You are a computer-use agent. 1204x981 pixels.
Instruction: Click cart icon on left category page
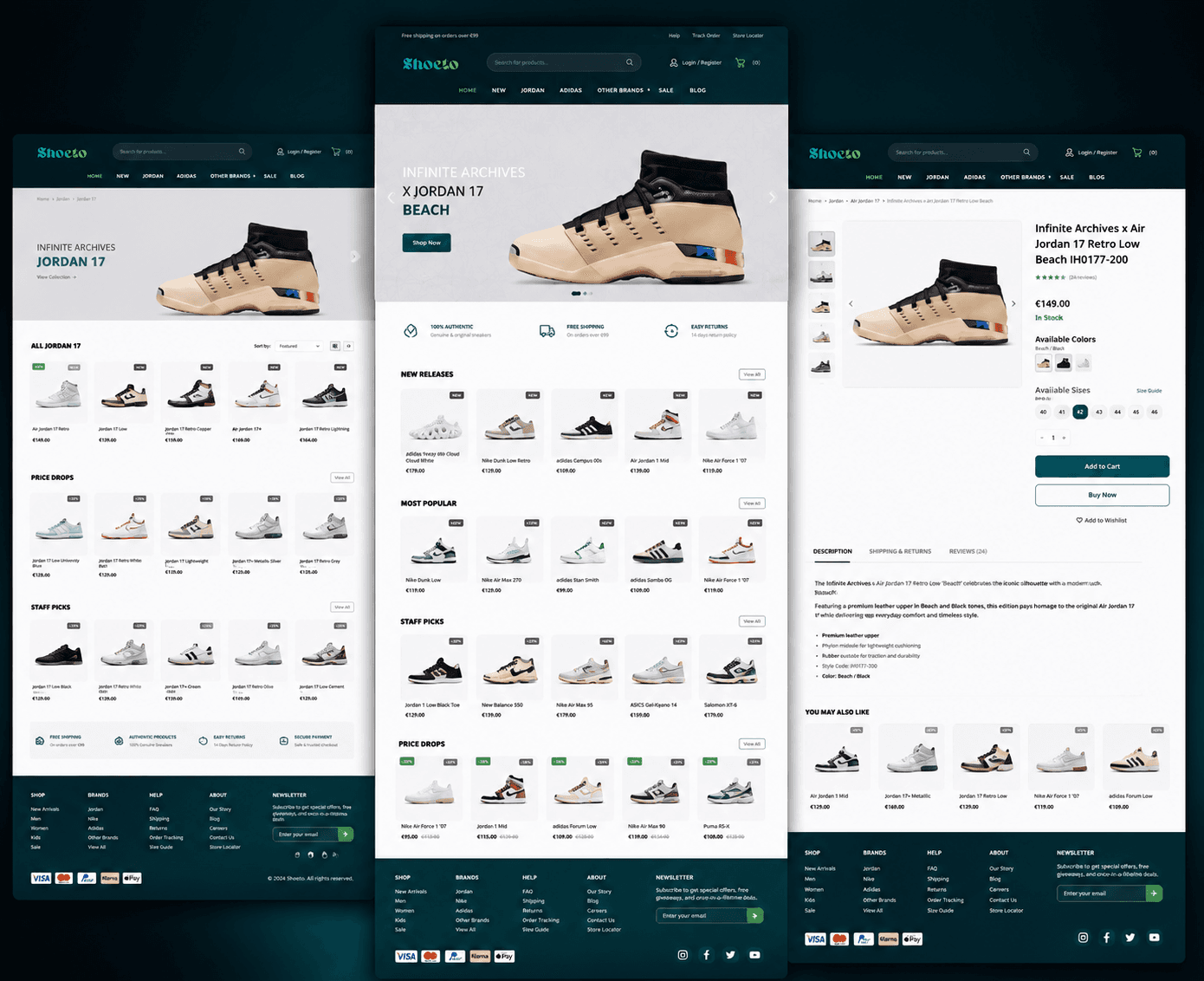(336, 152)
